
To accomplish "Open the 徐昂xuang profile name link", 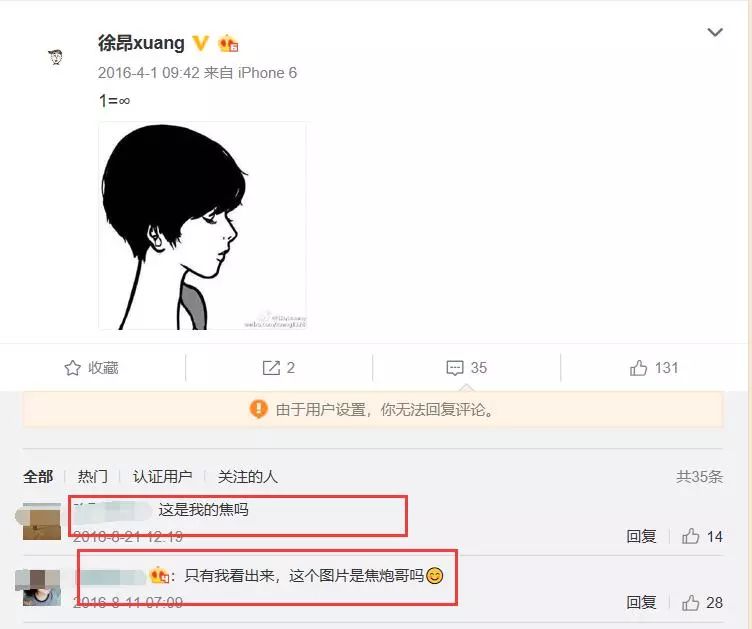I will click(x=141, y=43).
